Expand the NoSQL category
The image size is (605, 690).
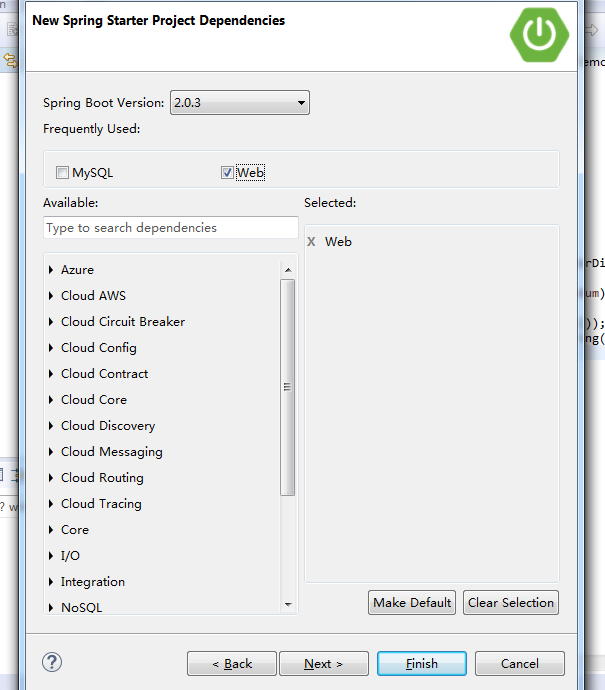pyautogui.click(x=51, y=607)
